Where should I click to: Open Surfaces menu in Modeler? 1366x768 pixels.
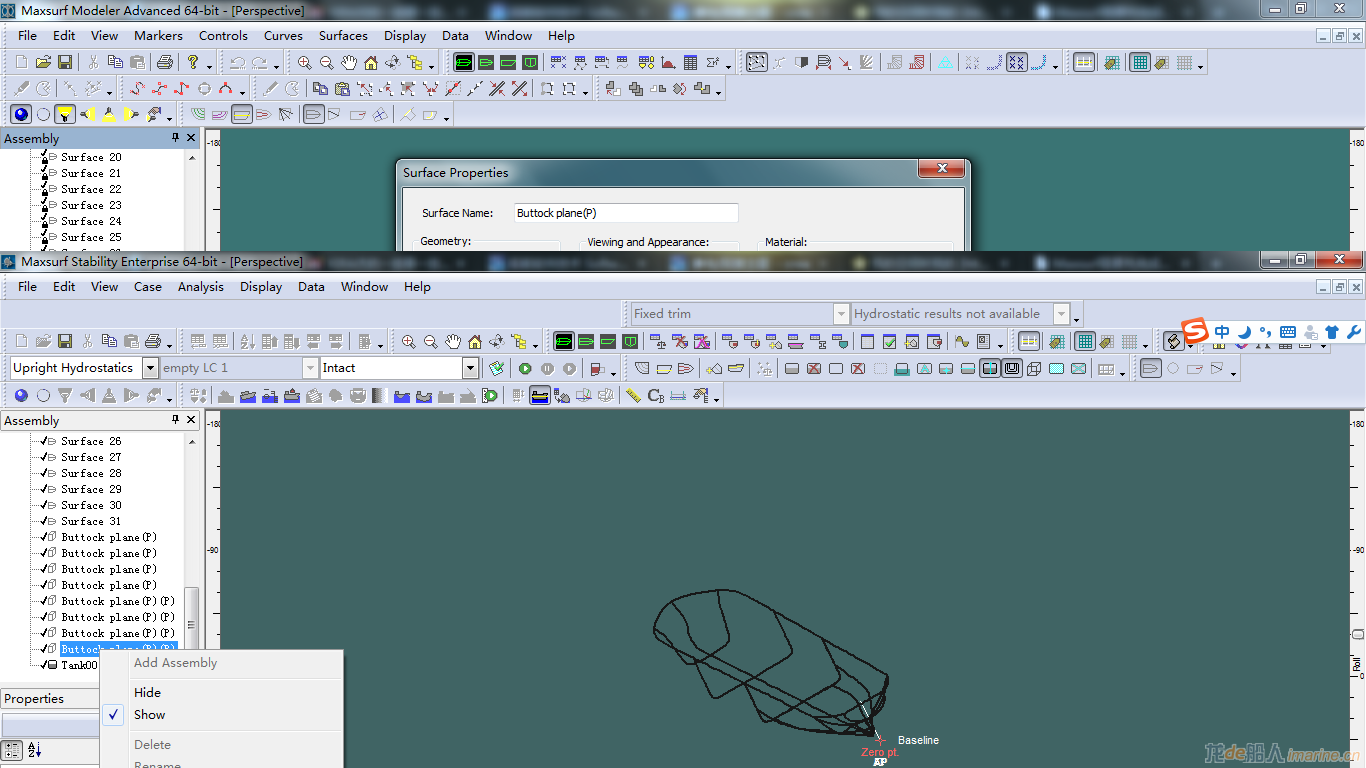click(x=343, y=35)
